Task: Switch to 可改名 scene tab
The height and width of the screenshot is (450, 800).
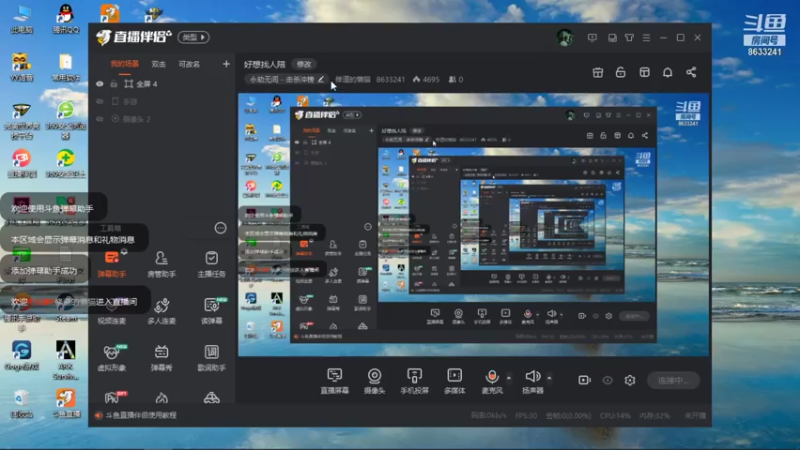Action: (x=189, y=64)
